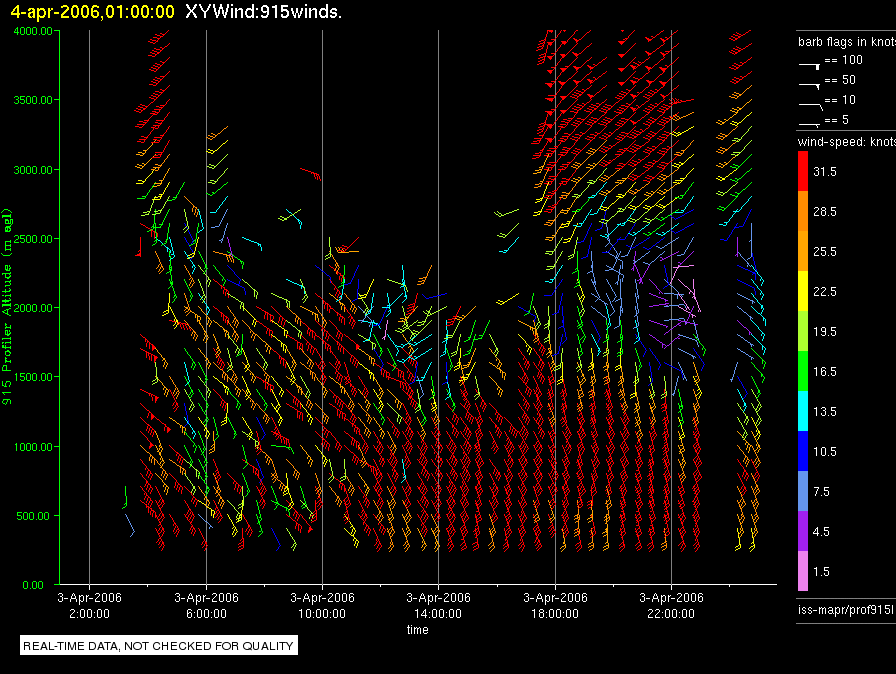Select the orange 25.5 knots color band

803,251
